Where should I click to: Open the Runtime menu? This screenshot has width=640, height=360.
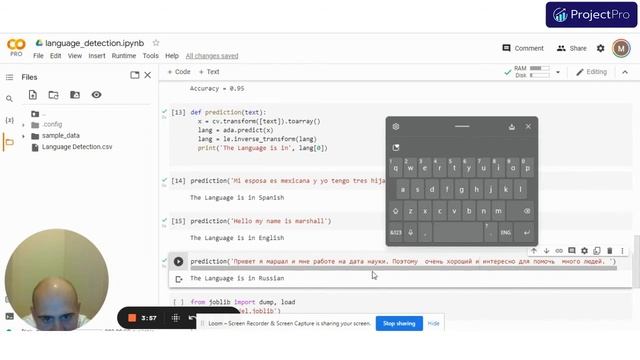click(124, 56)
